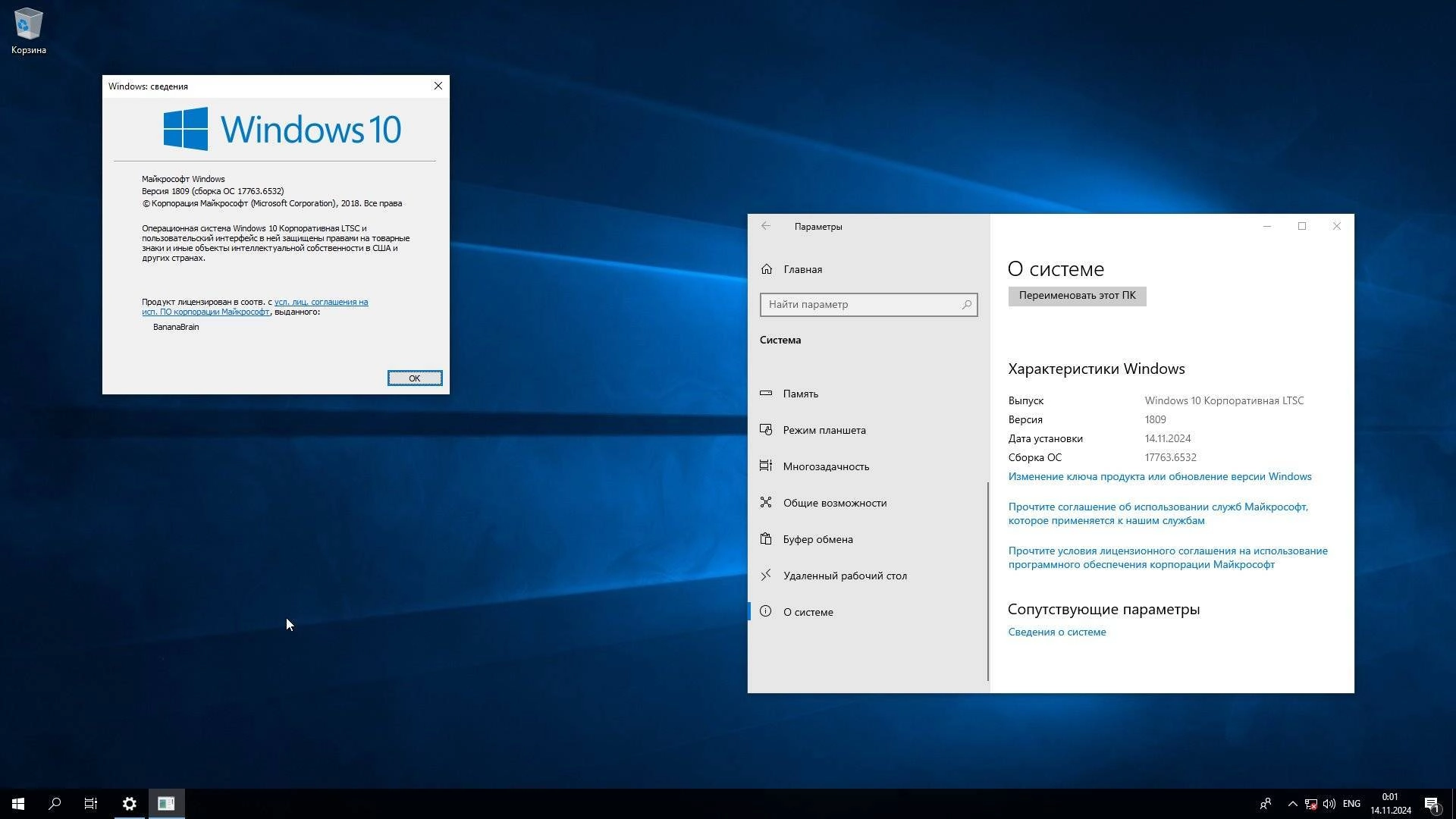
Task: Open Изменение ключа продукта link
Action: [1159, 476]
